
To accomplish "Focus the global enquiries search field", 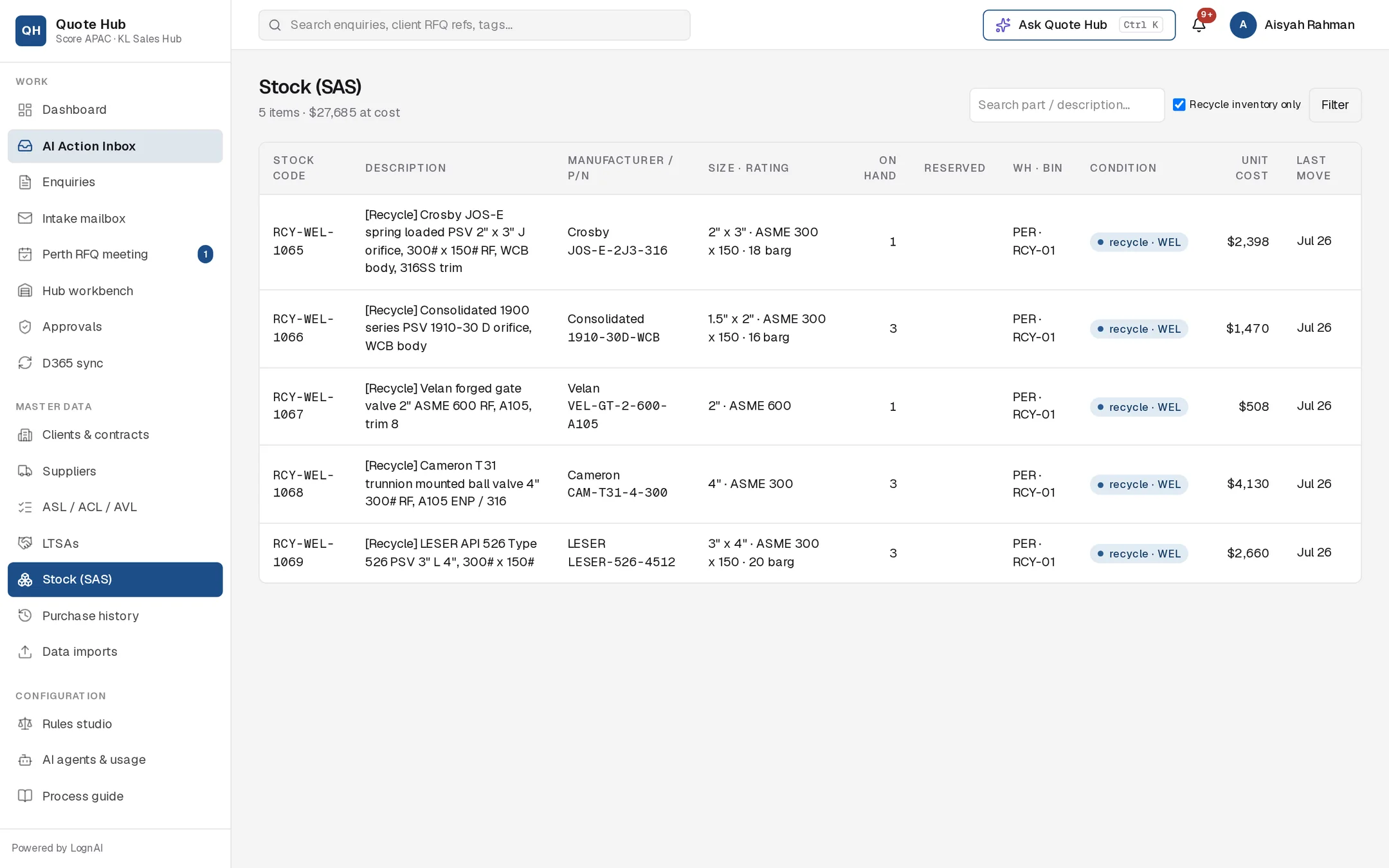I will pyautogui.click(x=475, y=25).
